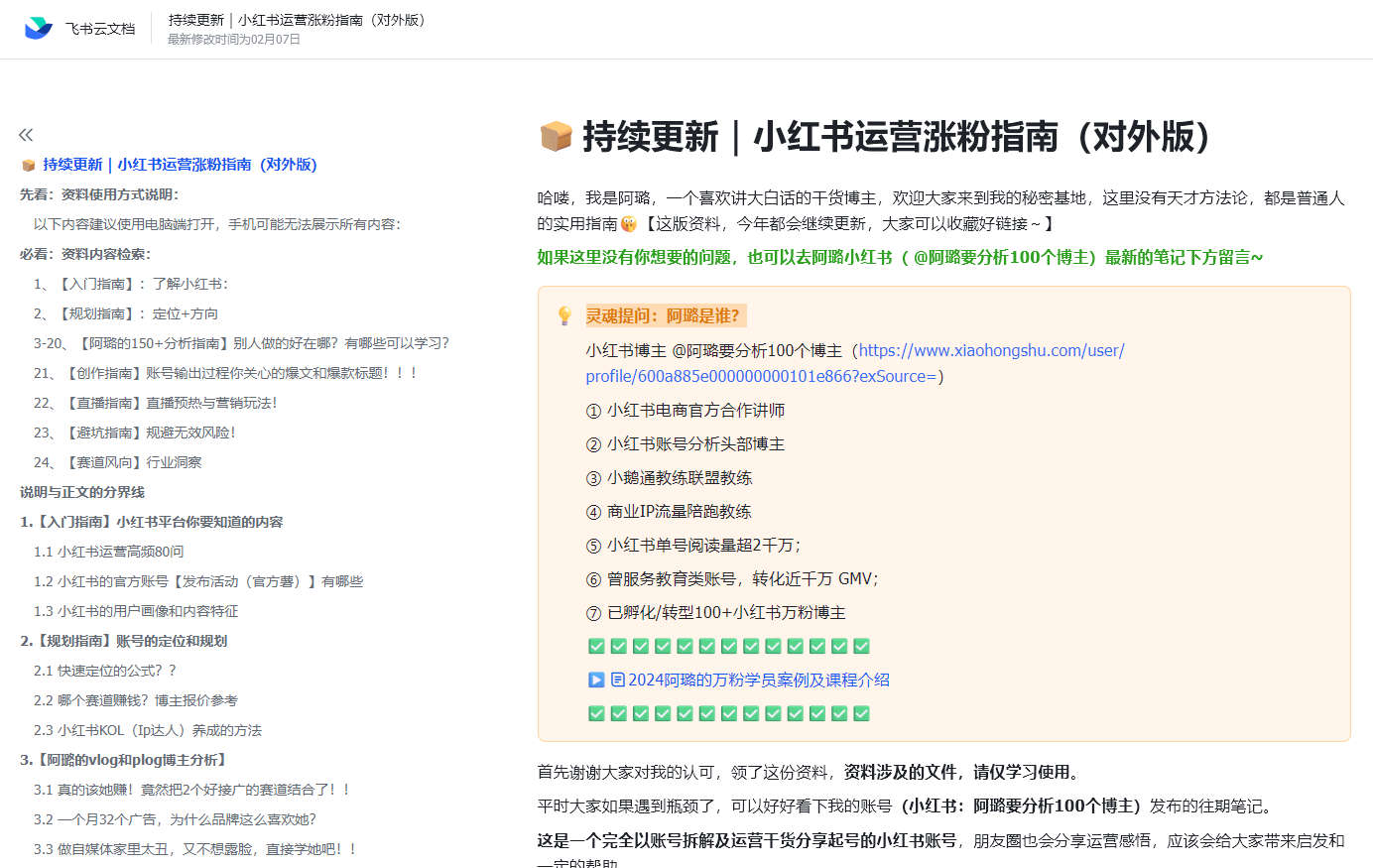The height and width of the screenshot is (868, 1373).
Task: Jump to 2.【规划指南】账号的定位和规划 section
Action: click(124, 641)
